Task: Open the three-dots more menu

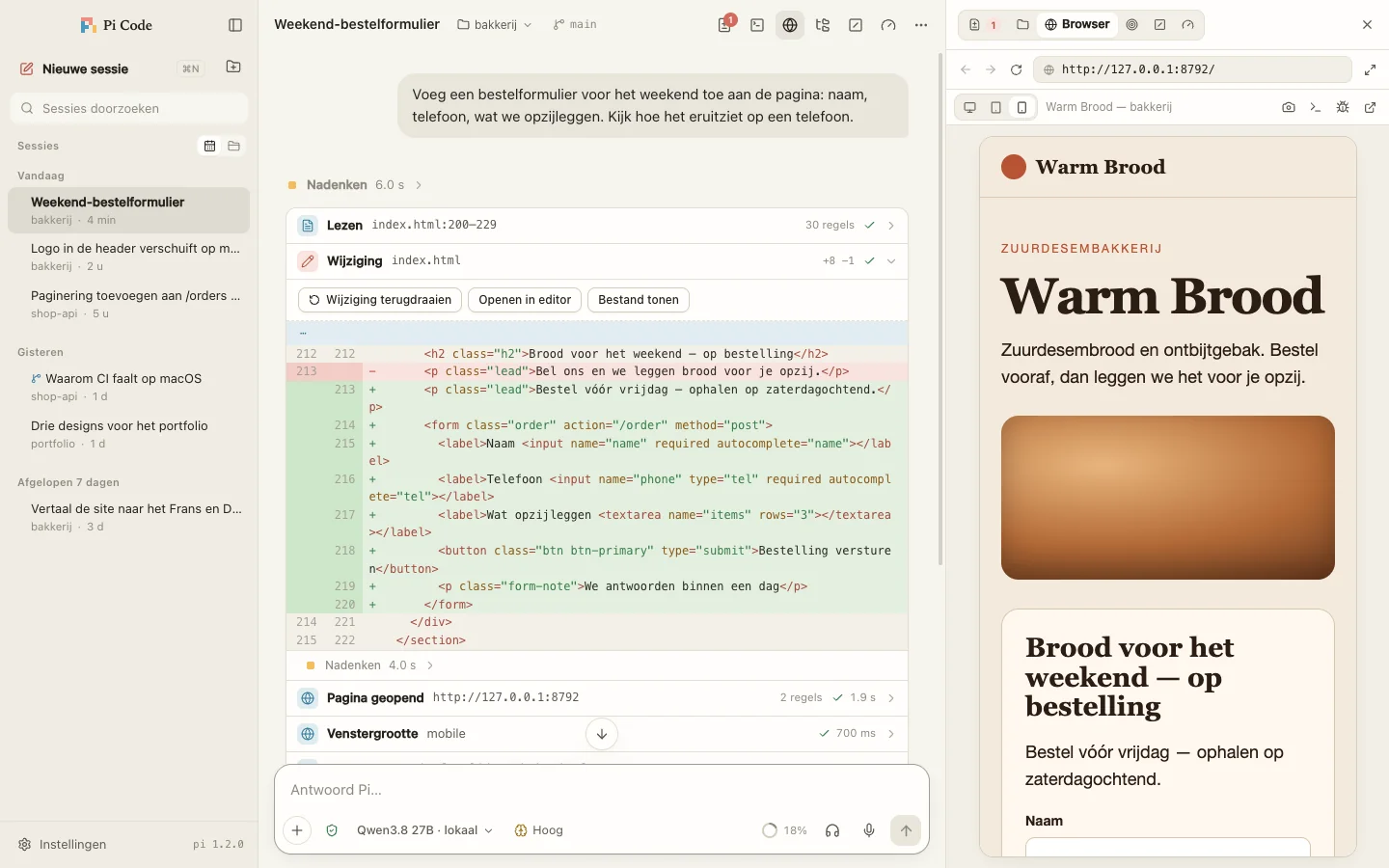Action: [x=921, y=25]
